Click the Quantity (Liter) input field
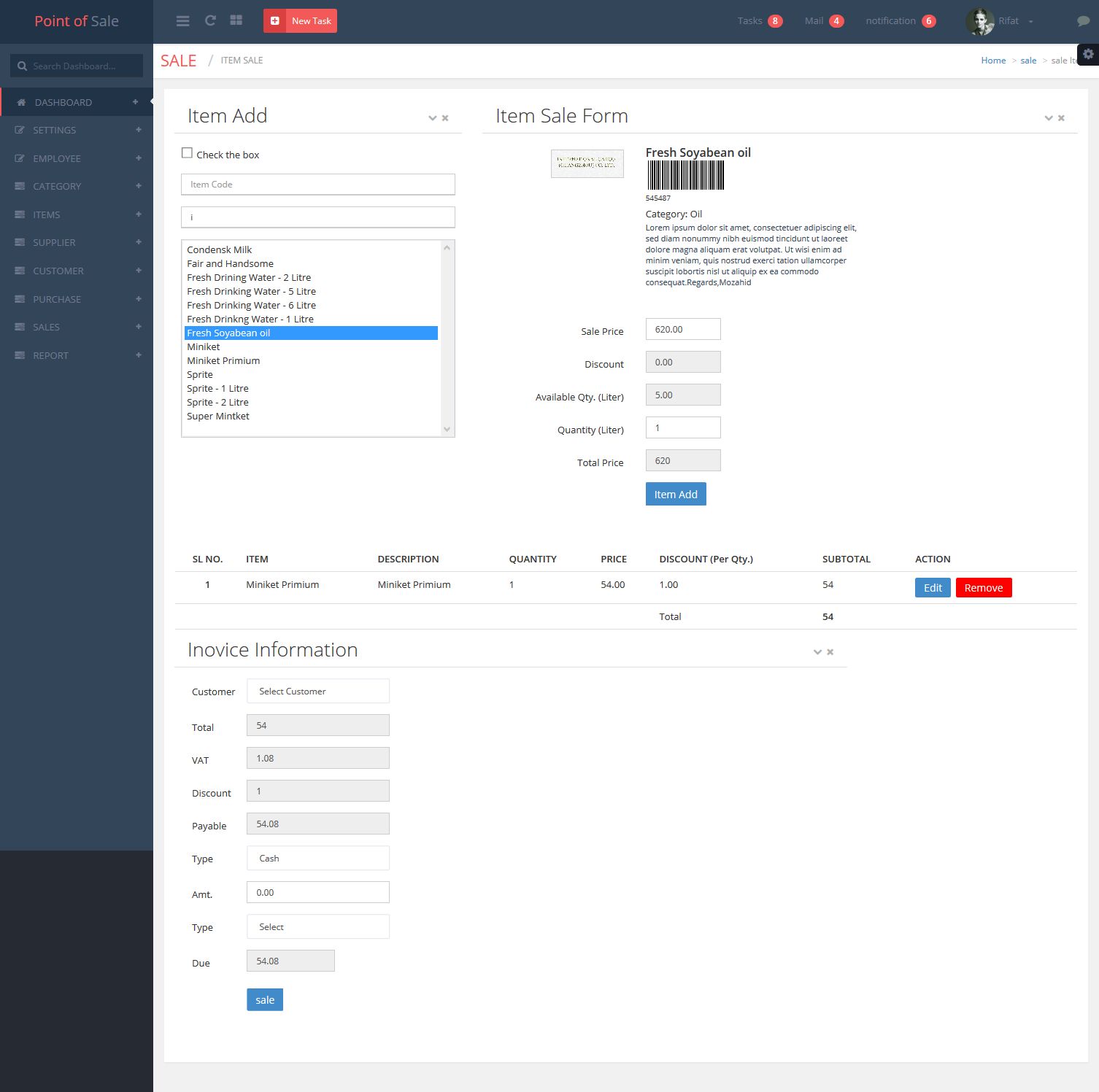1099x1092 pixels. point(682,428)
